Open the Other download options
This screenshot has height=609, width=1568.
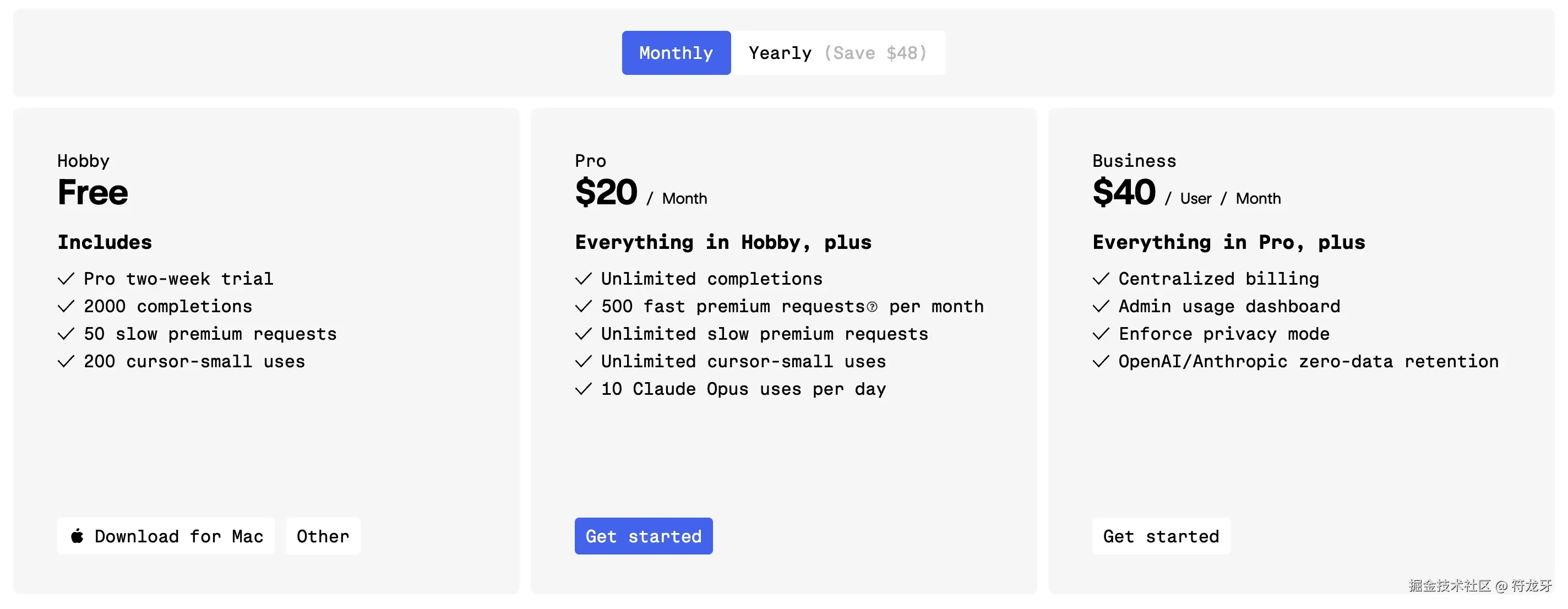coord(323,536)
